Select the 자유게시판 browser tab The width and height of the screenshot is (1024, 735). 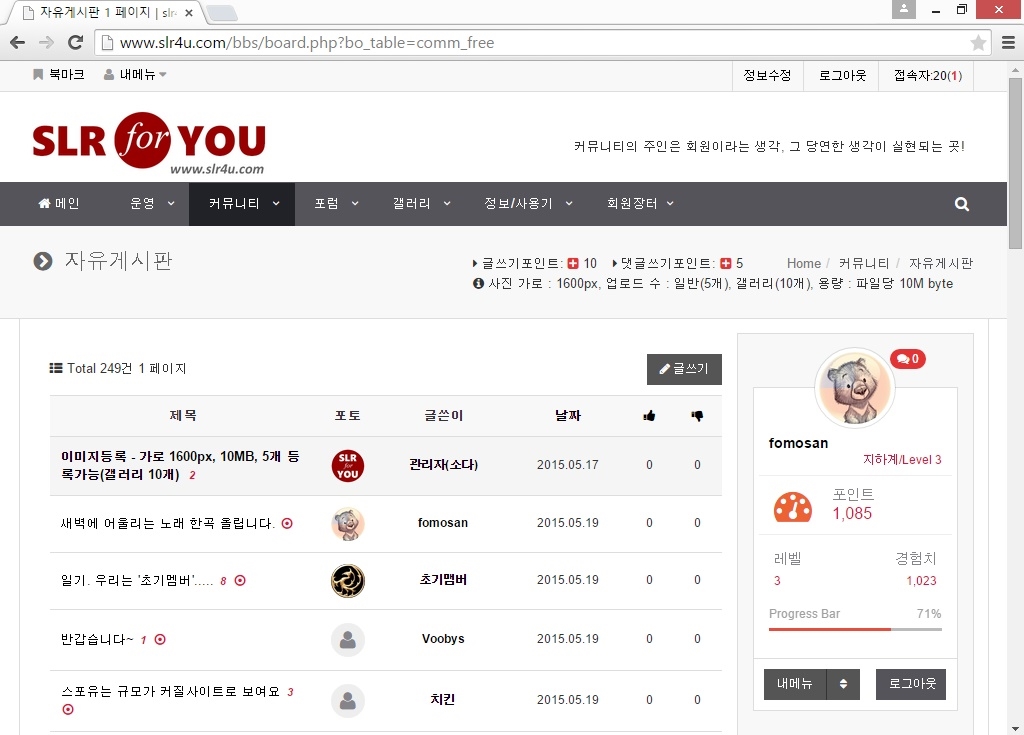(108, 12)
